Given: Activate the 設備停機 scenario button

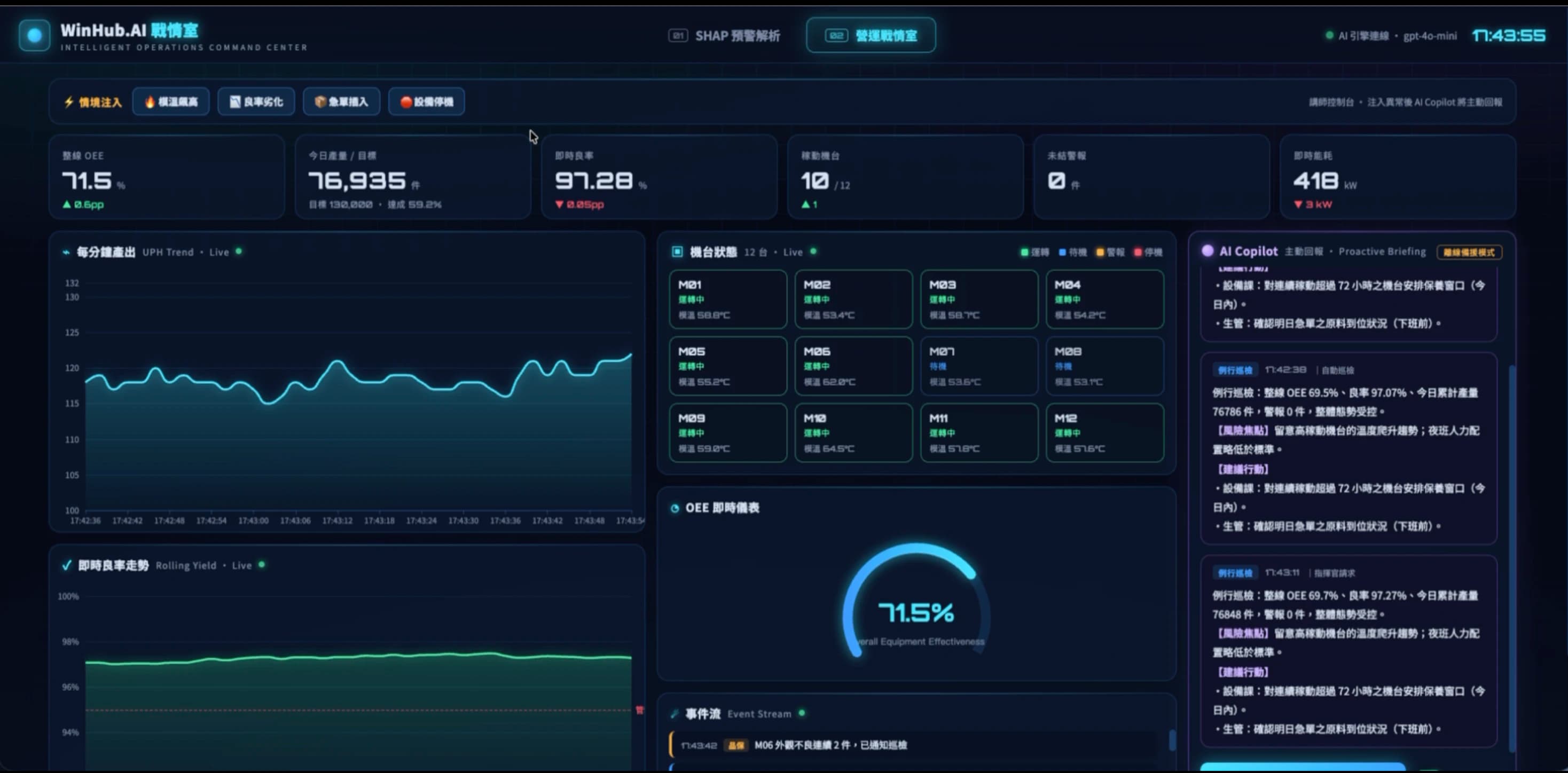Looking at the screenshot, I should tap(427, 101).
